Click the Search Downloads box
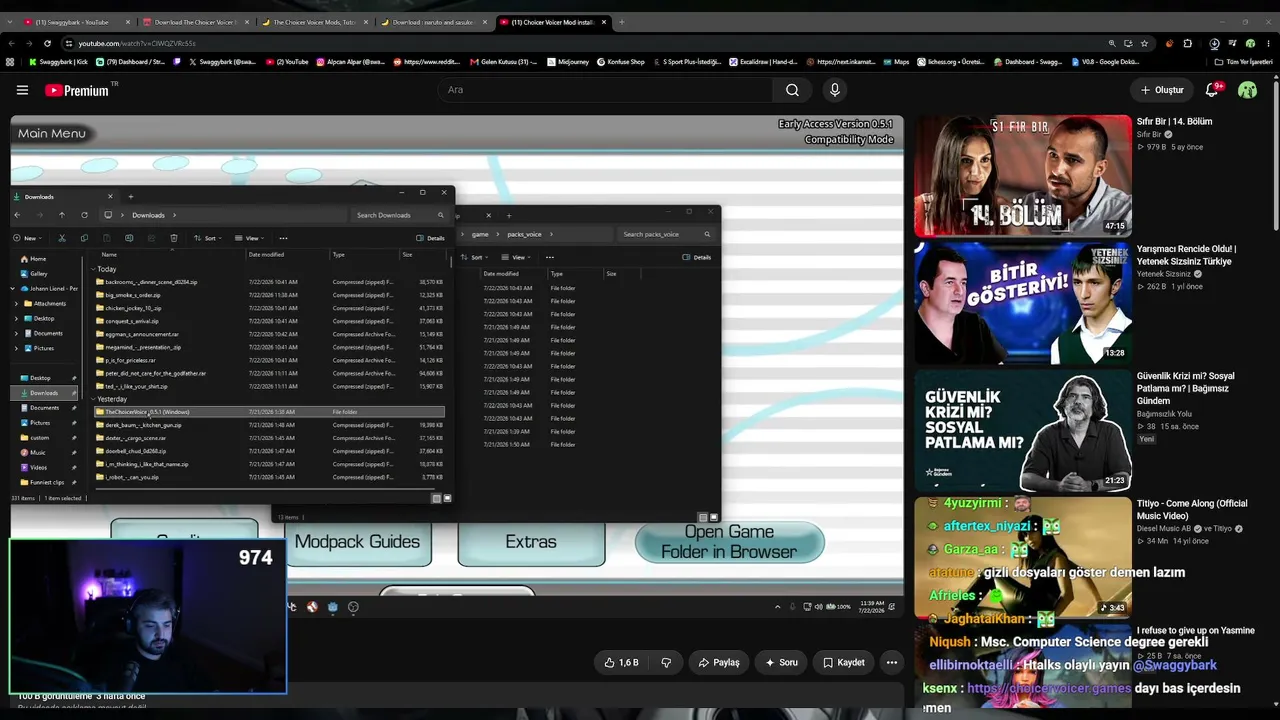Screen dimensions: 1280x720 click(x=400, y=215)
